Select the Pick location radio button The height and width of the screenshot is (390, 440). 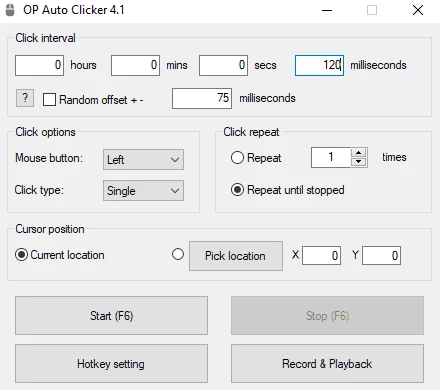[x=178, y=254]
